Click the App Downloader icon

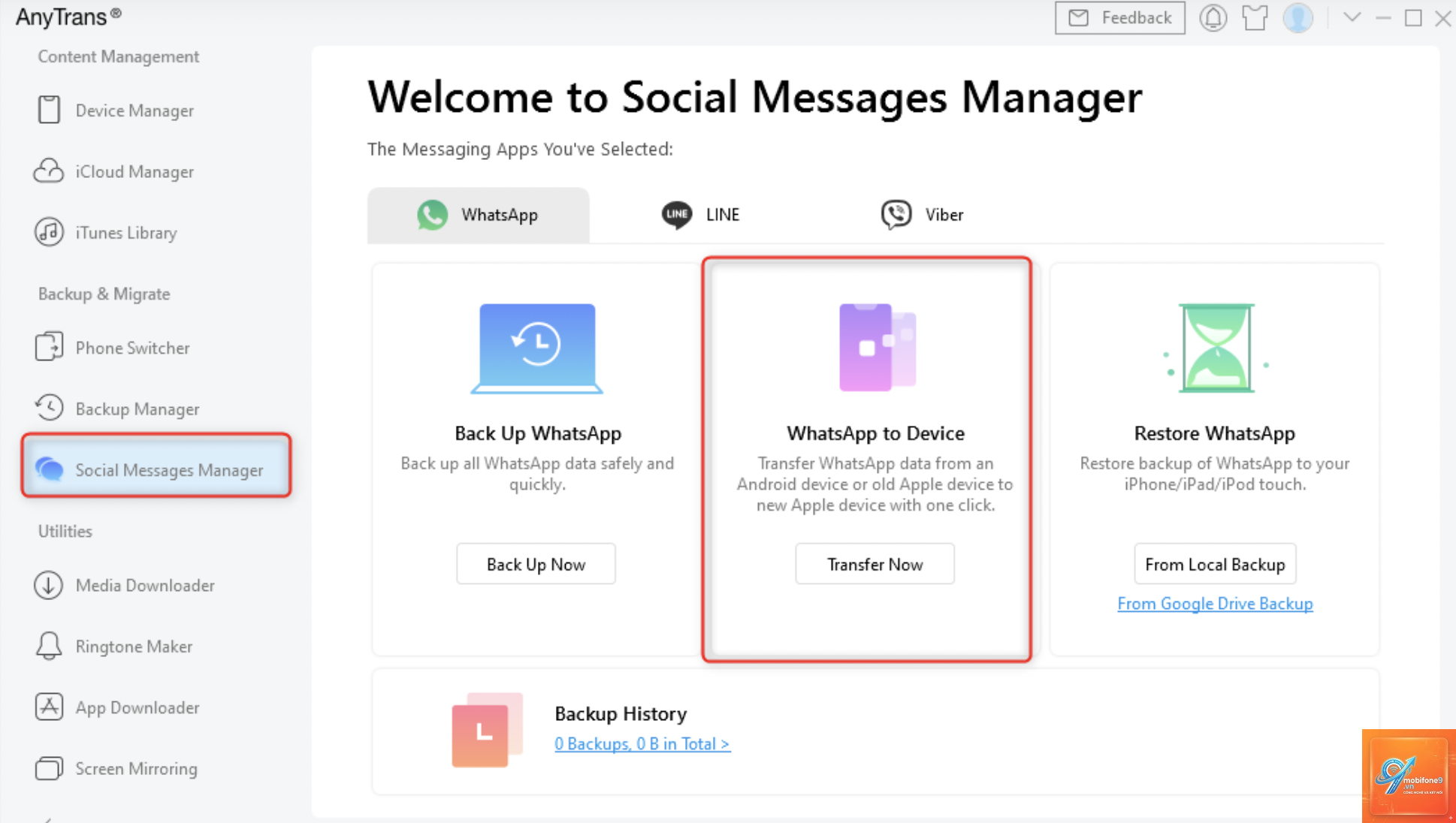point(49,707)
